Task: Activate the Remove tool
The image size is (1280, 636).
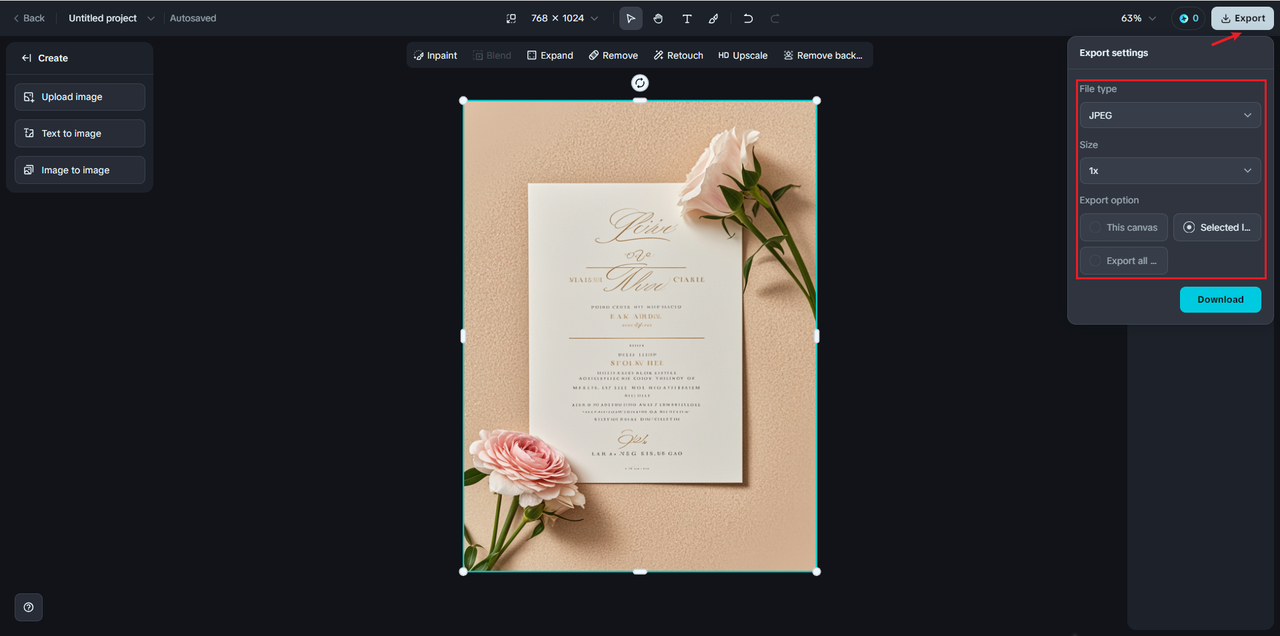Action: (x=613, y=55)
